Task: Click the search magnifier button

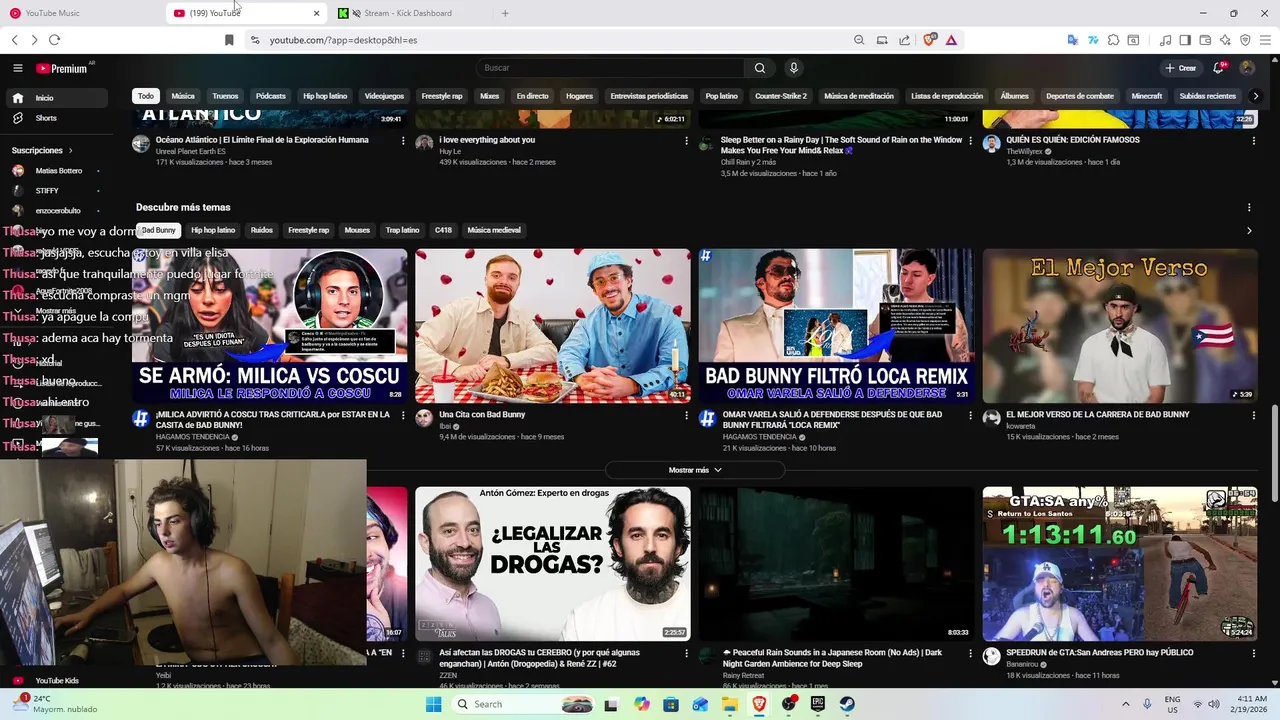Action: coord(760,68)
